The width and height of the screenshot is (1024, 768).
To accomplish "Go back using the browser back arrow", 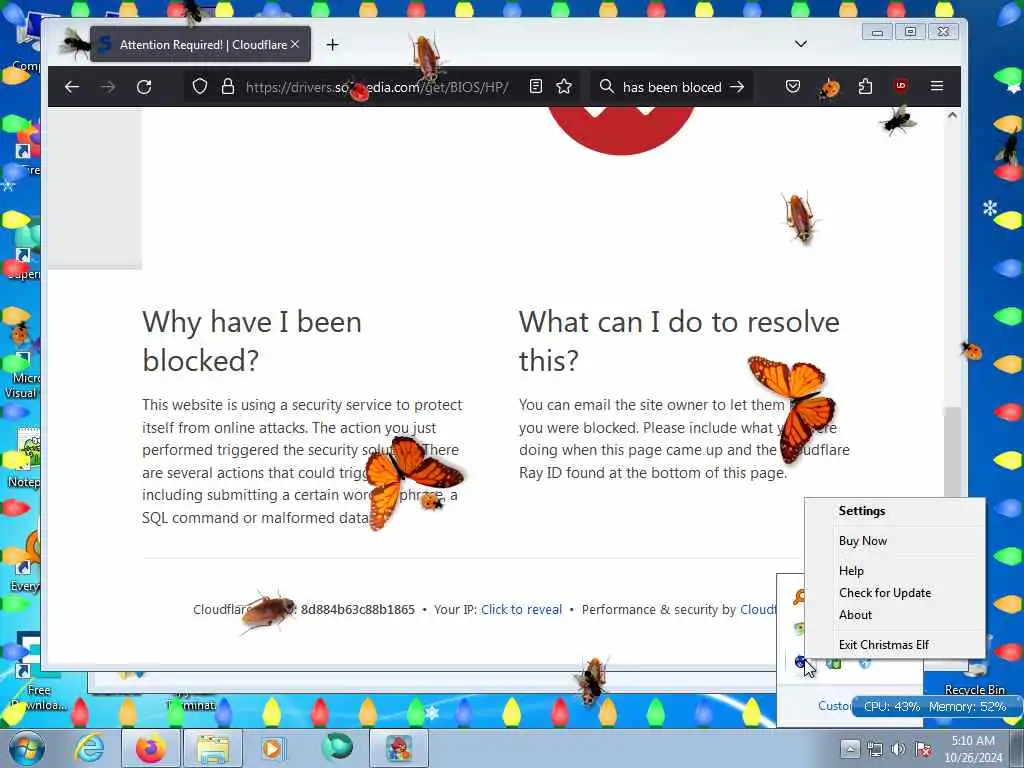I will click(x=72, y=87).
